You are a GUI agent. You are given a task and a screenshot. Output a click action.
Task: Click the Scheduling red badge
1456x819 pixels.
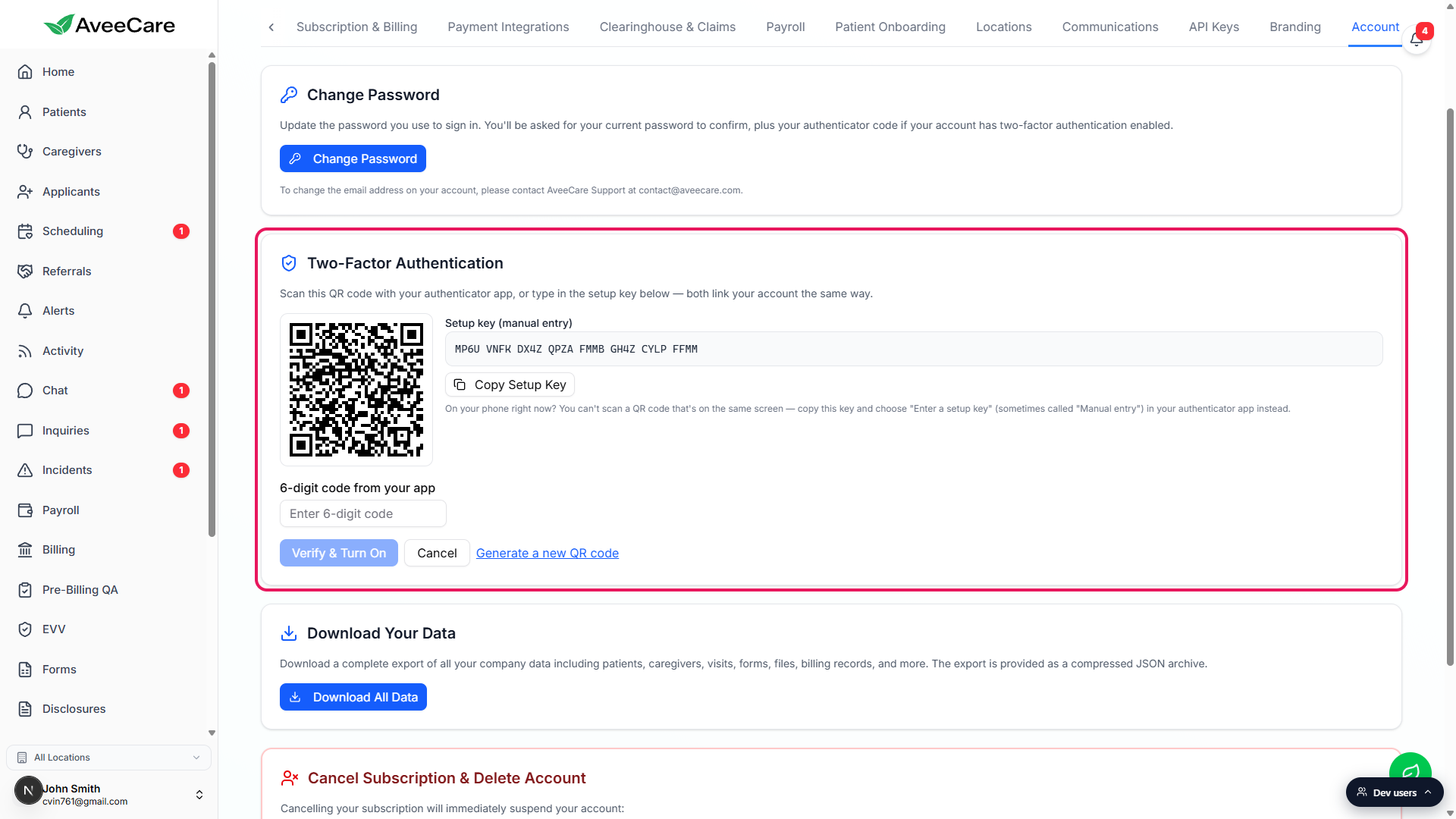tap(181, 231)
